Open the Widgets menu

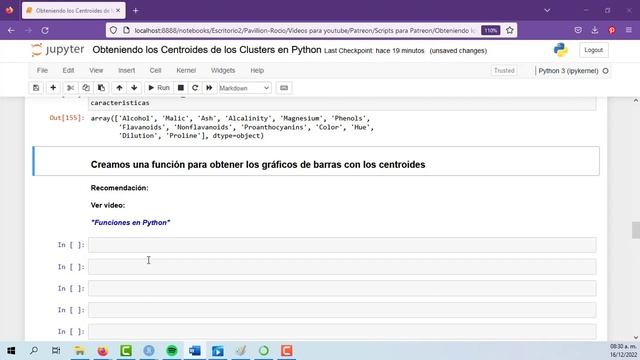coord(223,70)
